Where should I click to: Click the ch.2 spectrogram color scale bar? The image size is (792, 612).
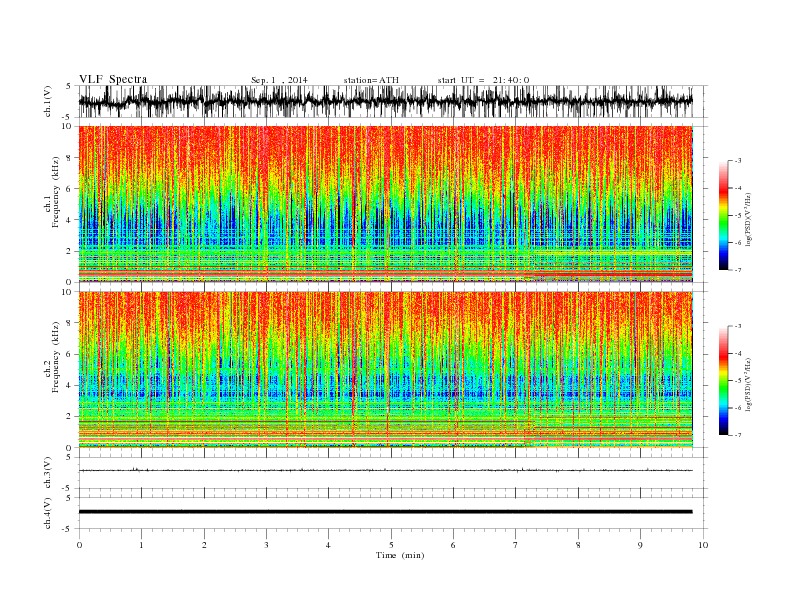(x=723, y=381)
